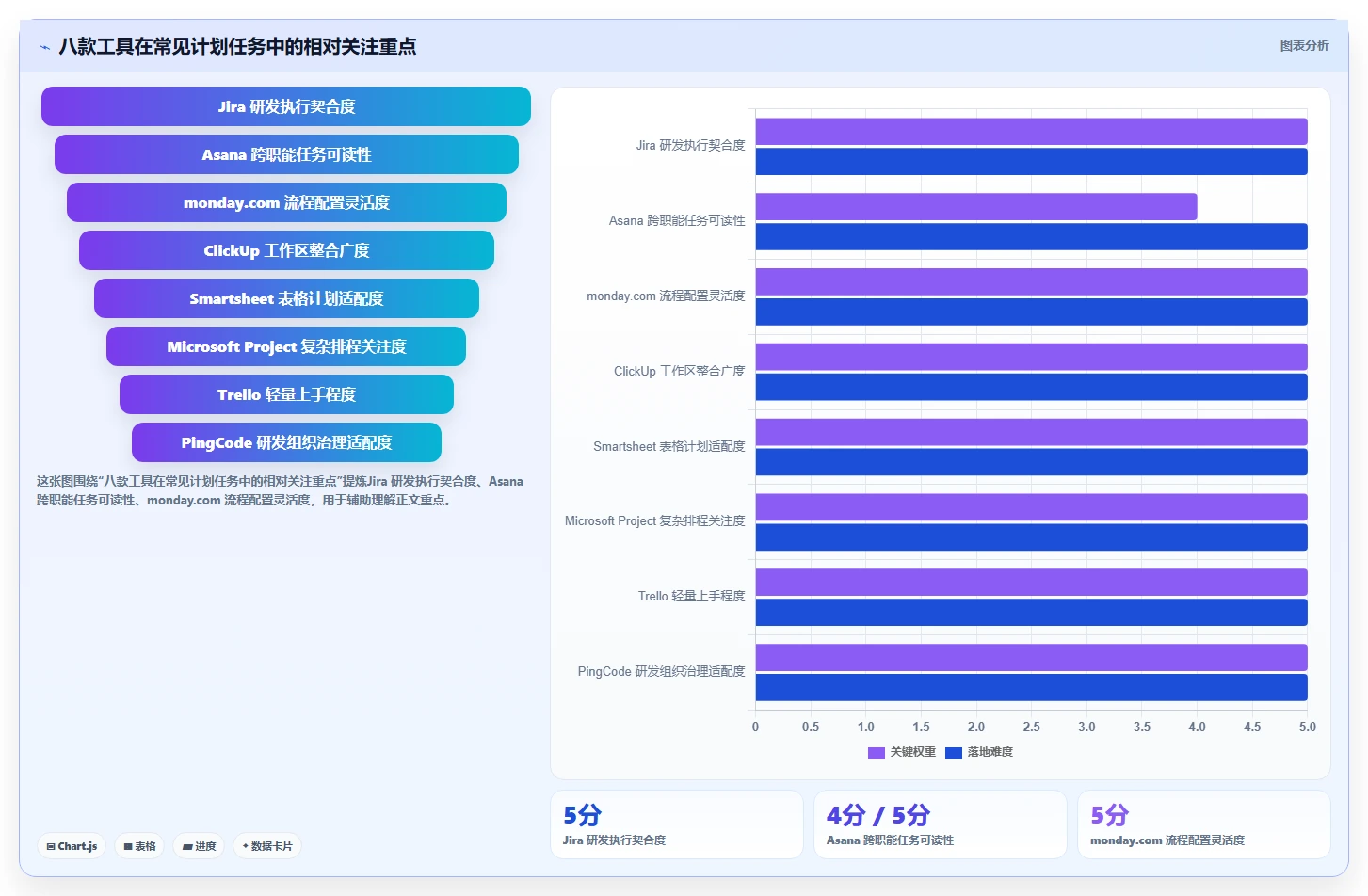Select the Asana 跨职能任务可读性 funnel bar
The width and height of the screenshot is (1368, 896).
286,154
